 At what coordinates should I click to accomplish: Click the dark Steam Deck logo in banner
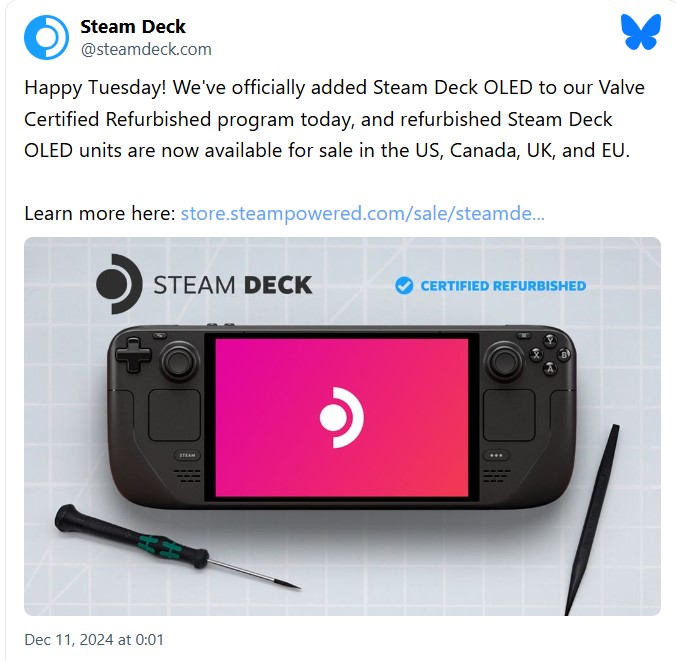pos(119,284)
